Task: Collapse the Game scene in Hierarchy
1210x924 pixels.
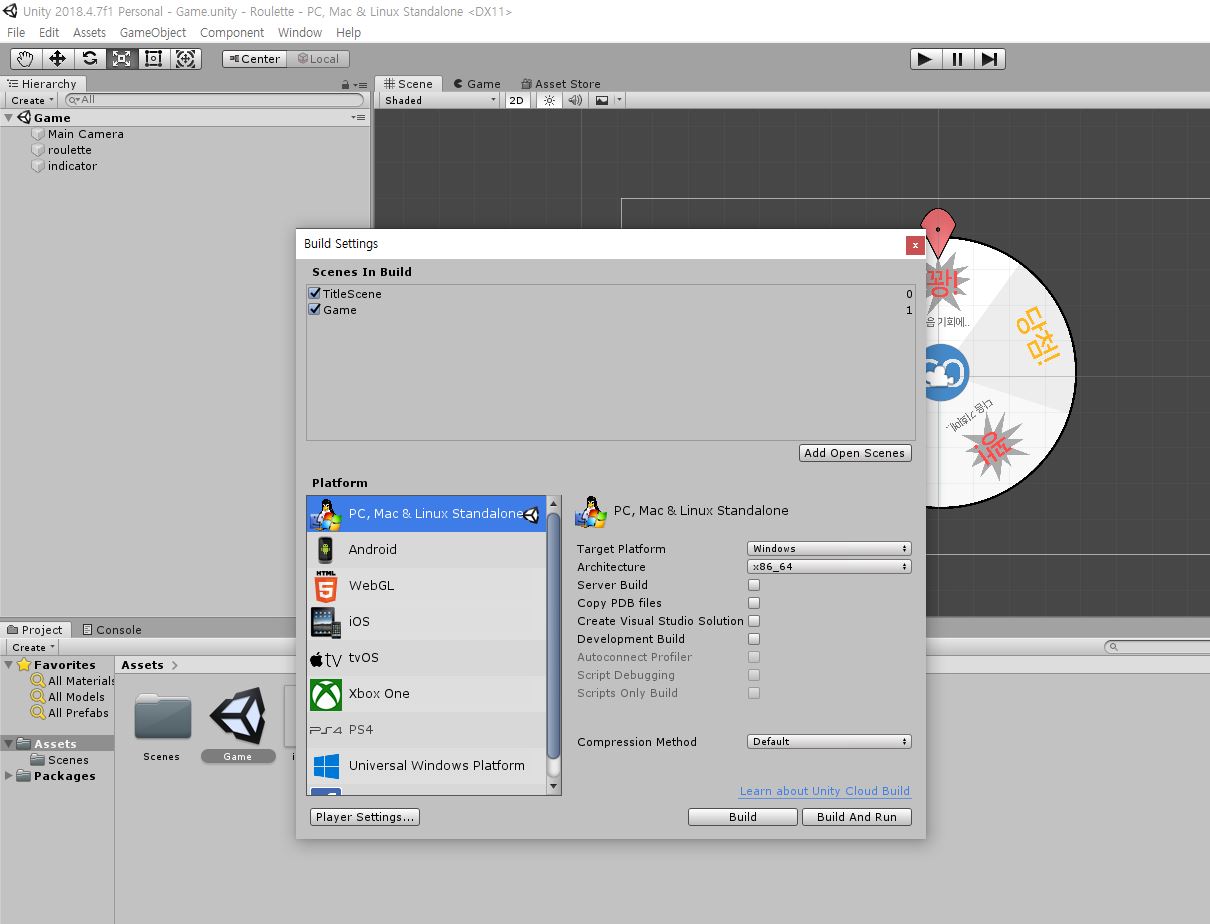Action: pyautogui.click(x=9, y=118)
